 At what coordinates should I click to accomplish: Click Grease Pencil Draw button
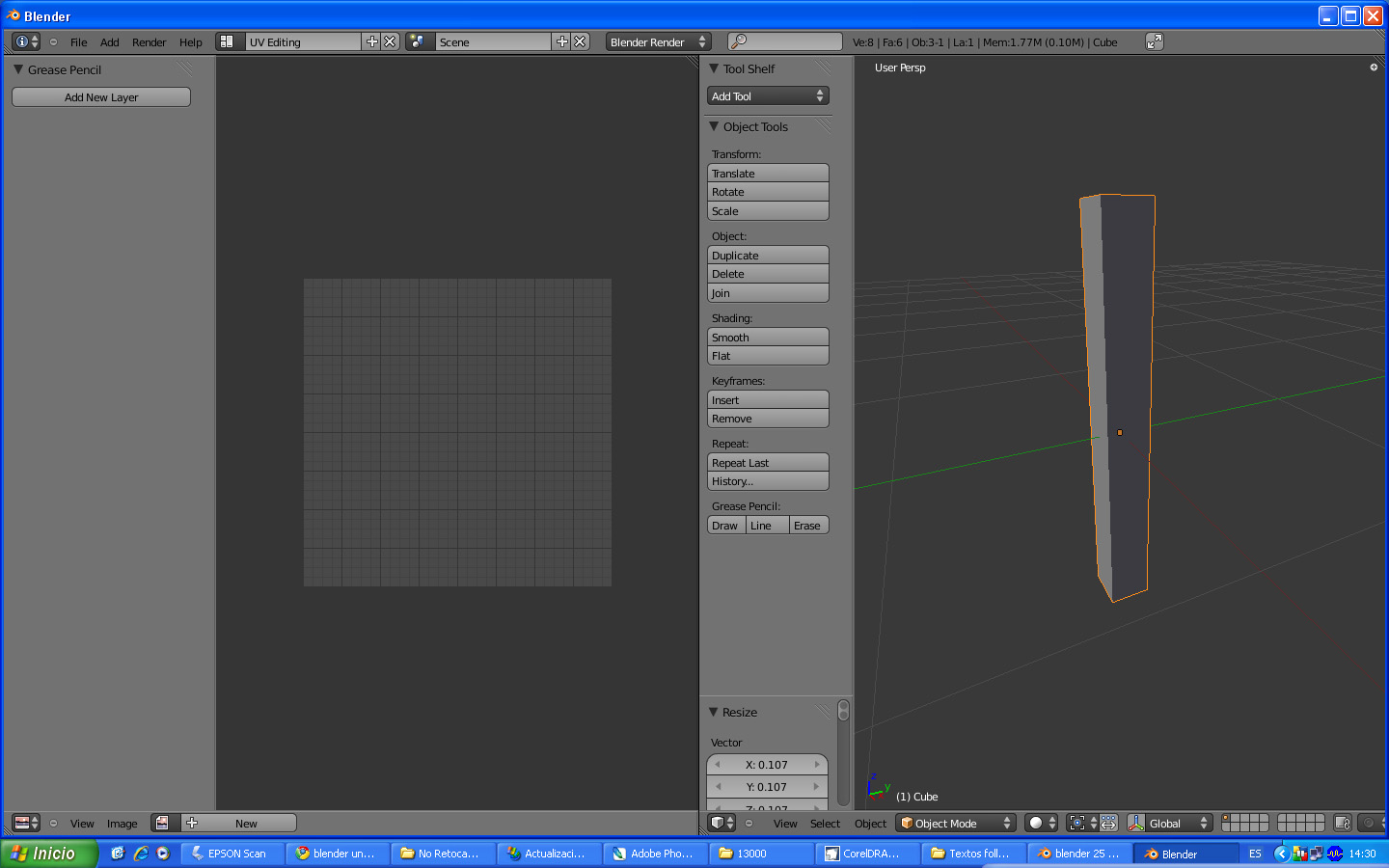726,526
